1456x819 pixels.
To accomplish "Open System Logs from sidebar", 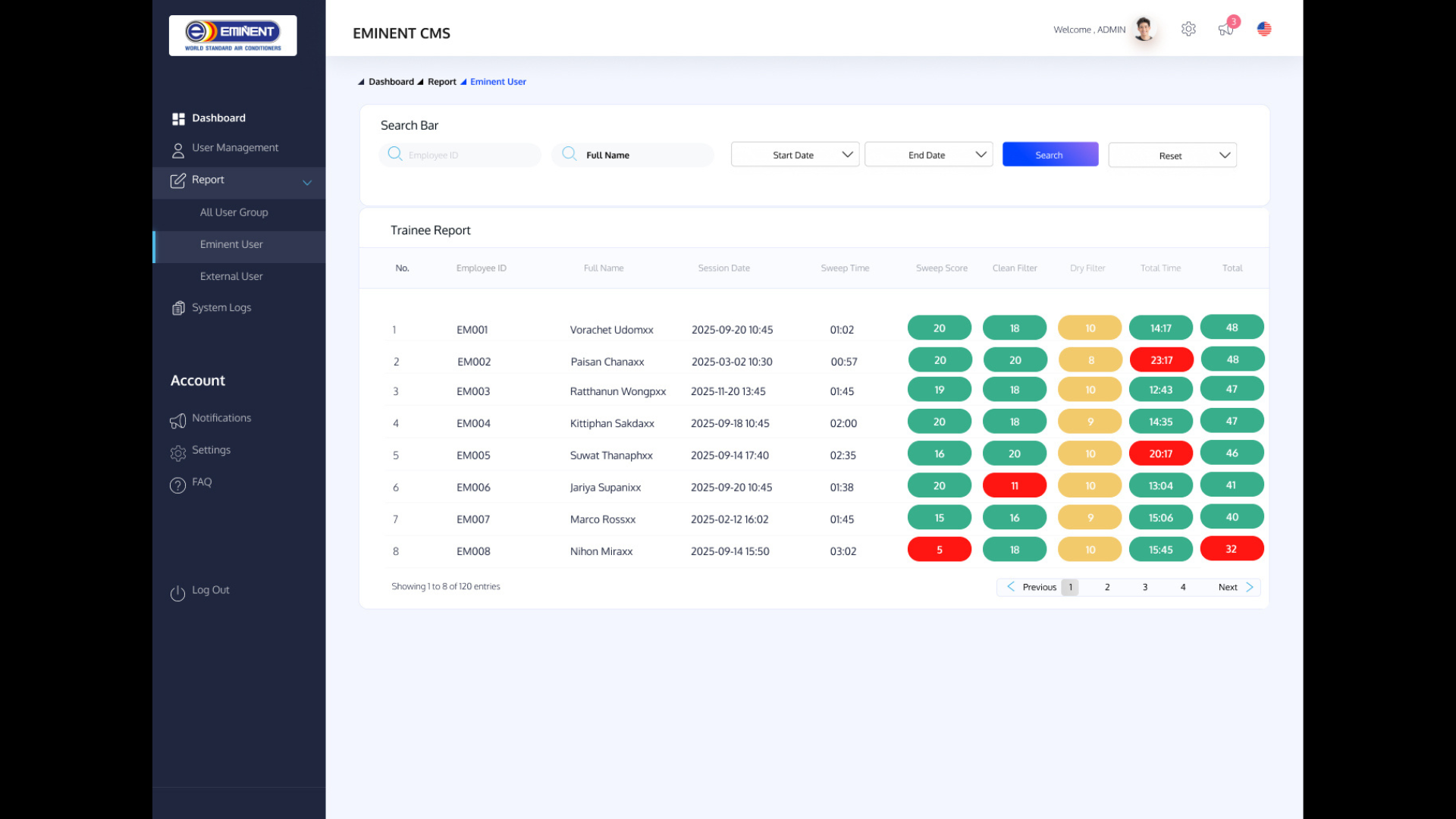I will 221,308.
